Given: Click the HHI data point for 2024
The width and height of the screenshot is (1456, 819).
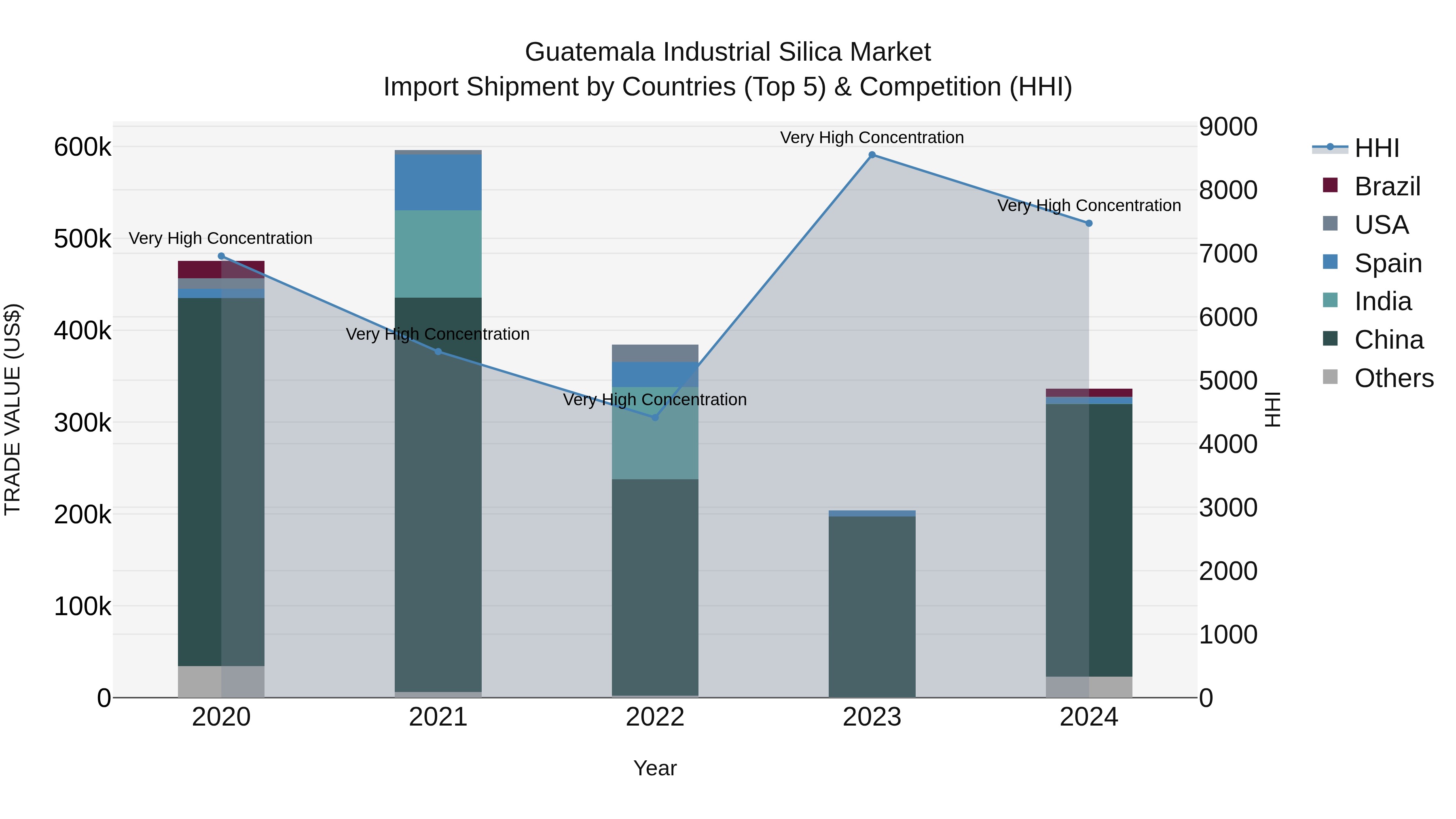Looking at the screenshot, I should click(x=1089, y=223).
